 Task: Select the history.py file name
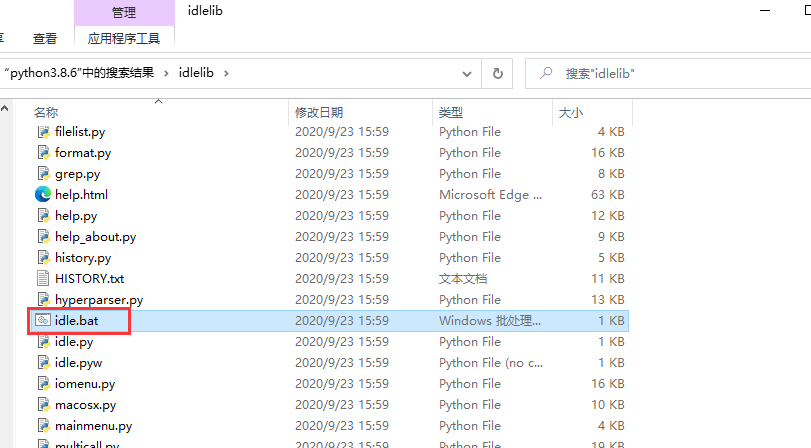pyautogui.click(x=83, y=258)
